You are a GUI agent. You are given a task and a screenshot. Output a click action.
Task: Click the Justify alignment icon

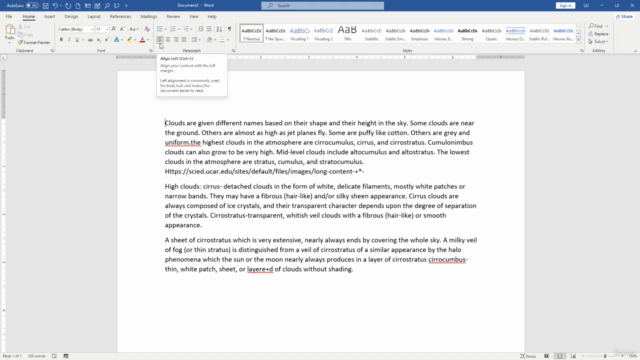click(184, 40)
